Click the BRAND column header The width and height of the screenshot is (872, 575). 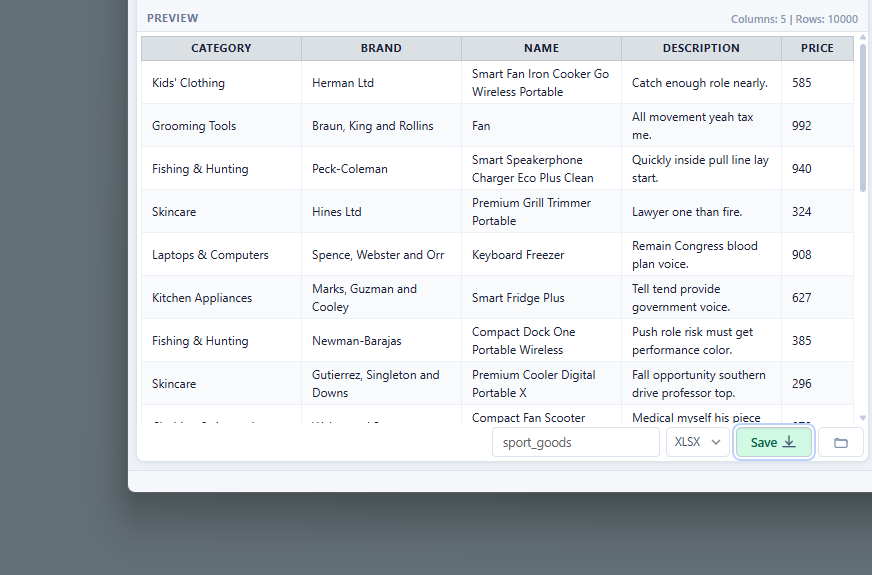pos(382,48)
